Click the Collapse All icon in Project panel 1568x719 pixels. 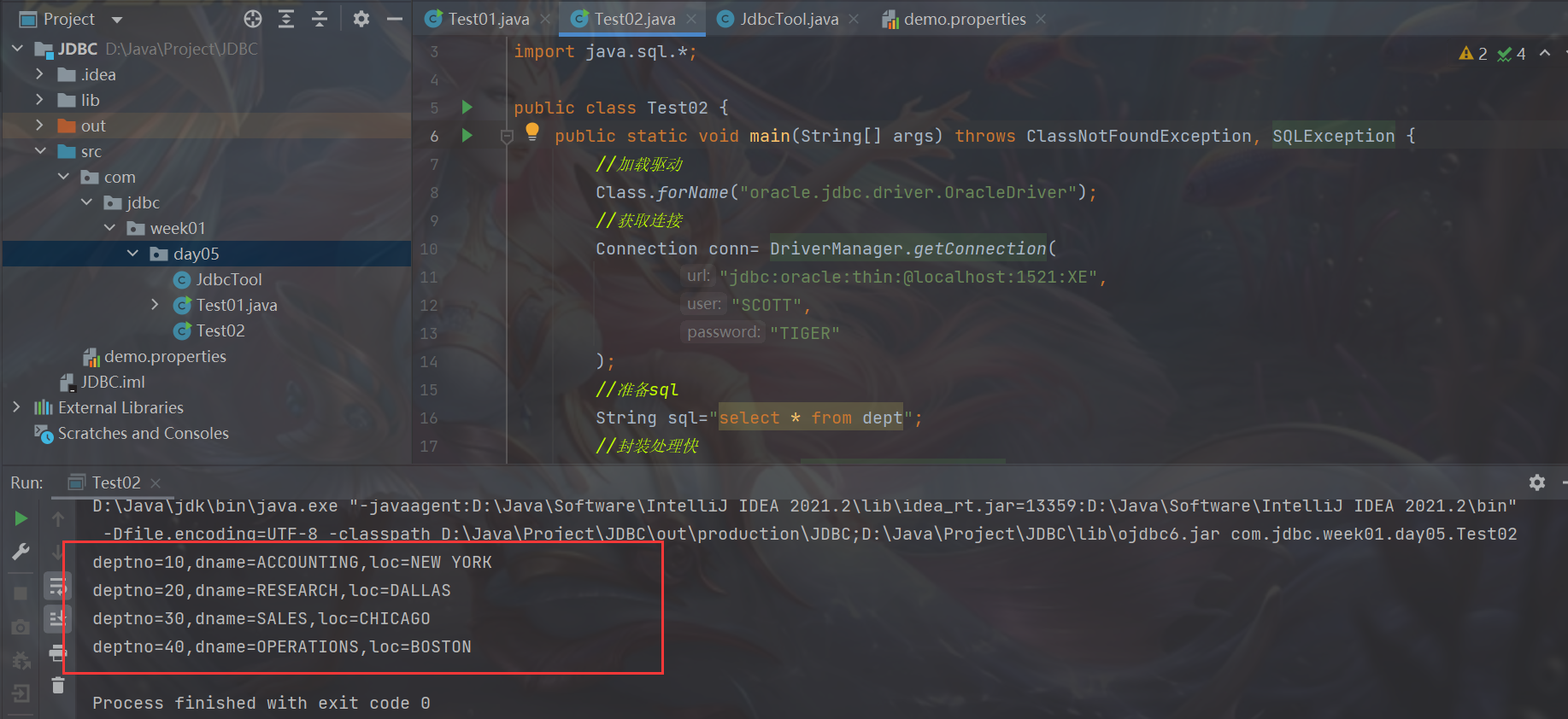point(320,19)
